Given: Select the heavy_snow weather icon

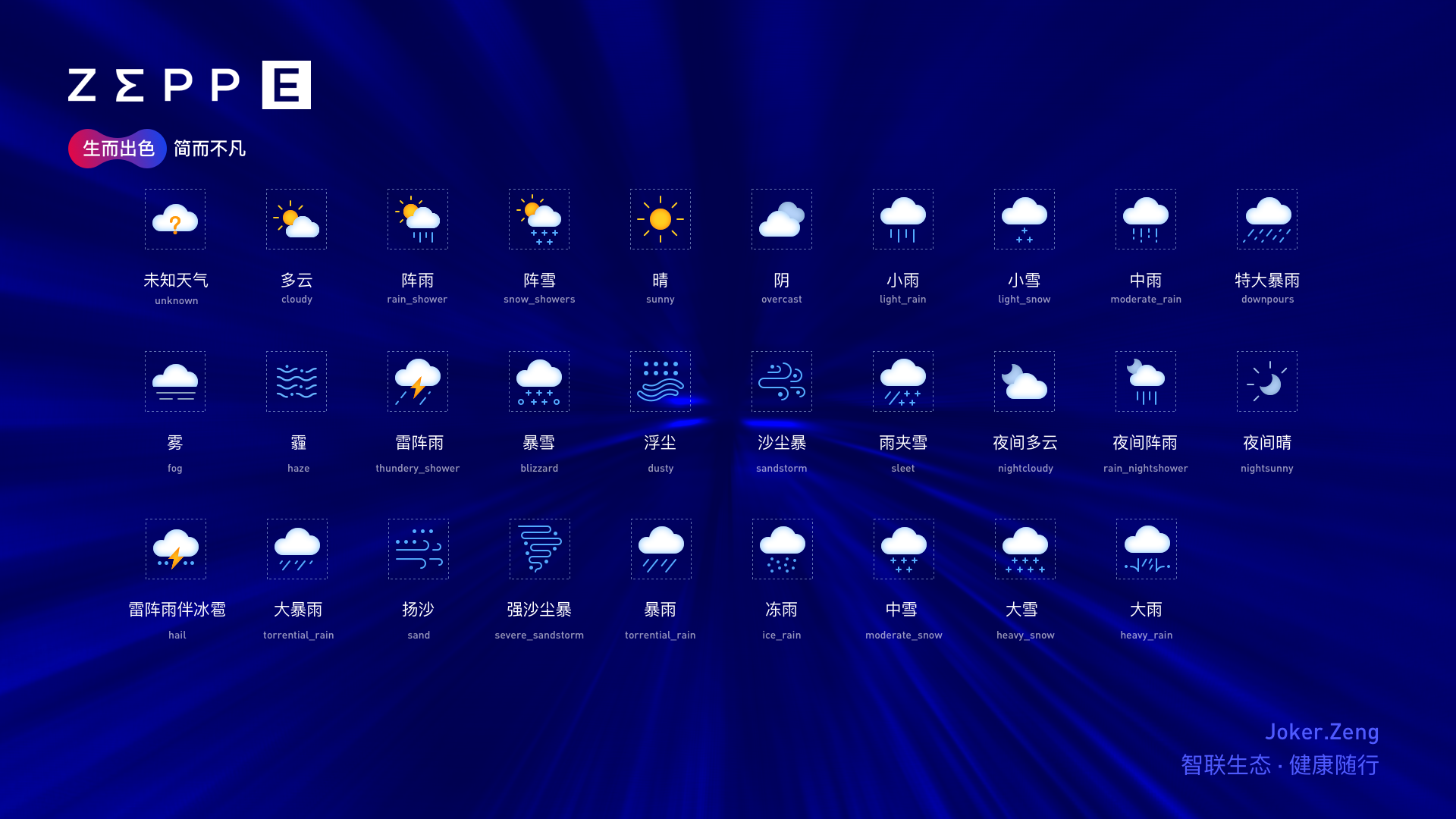Looking at the screenshot, I should coord(1025,549).
